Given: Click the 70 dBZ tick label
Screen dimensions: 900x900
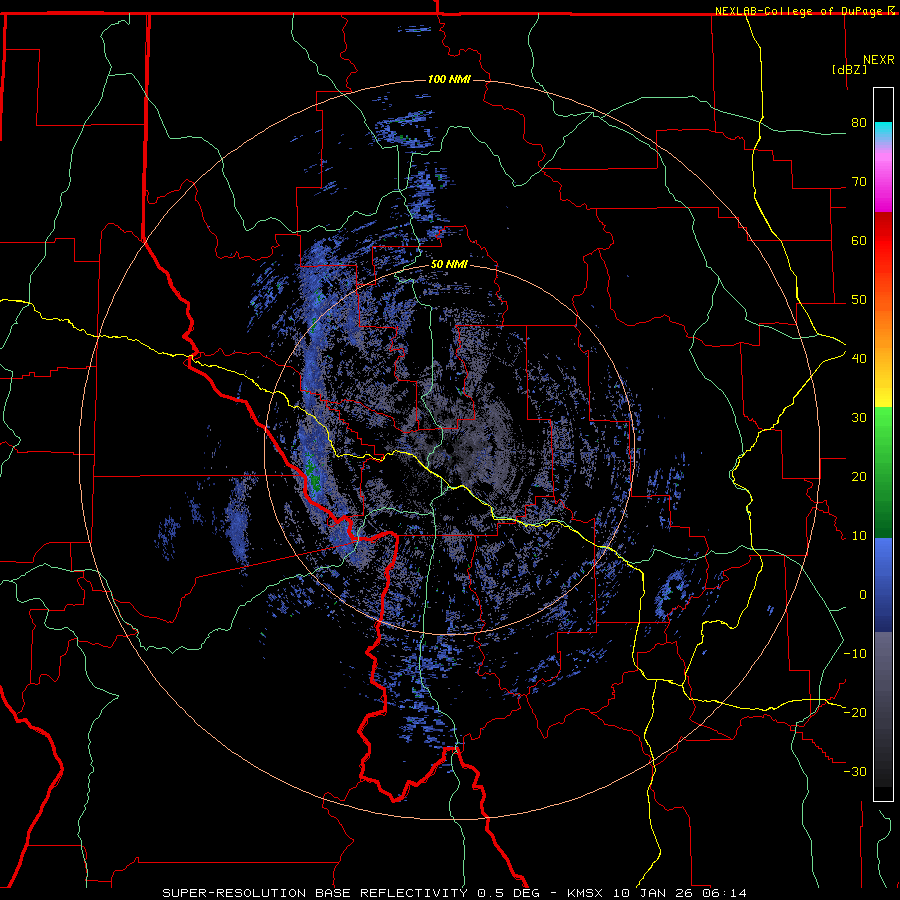Looking at the screenshot, I should (x=859, y=181).
